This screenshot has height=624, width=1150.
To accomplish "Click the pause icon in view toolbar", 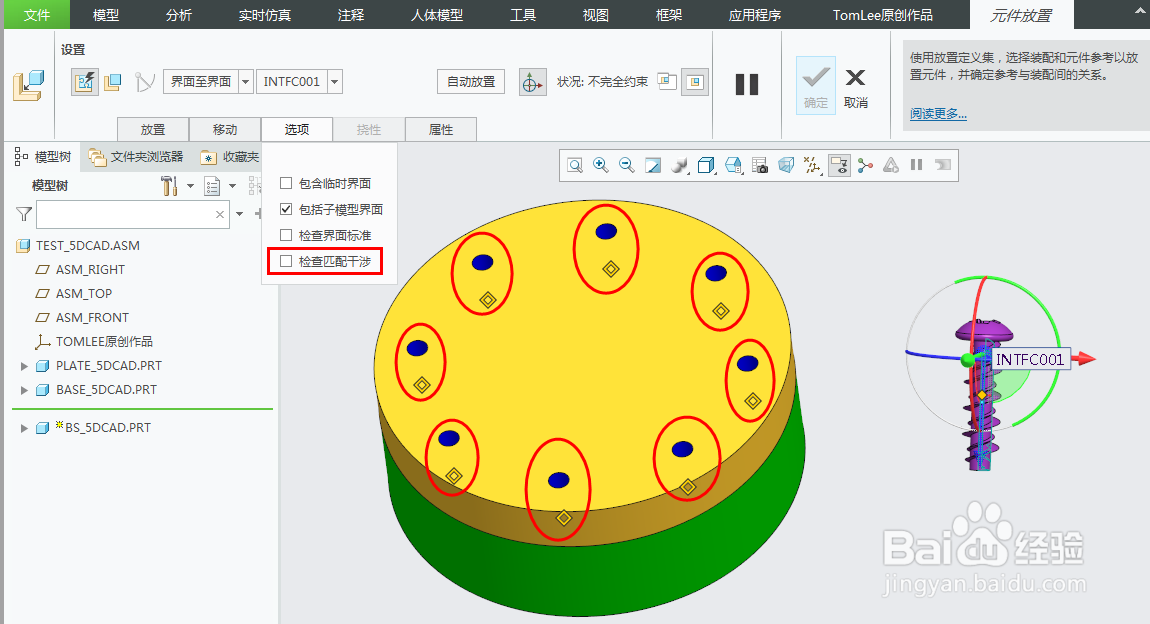I will [x=916, y=165].
